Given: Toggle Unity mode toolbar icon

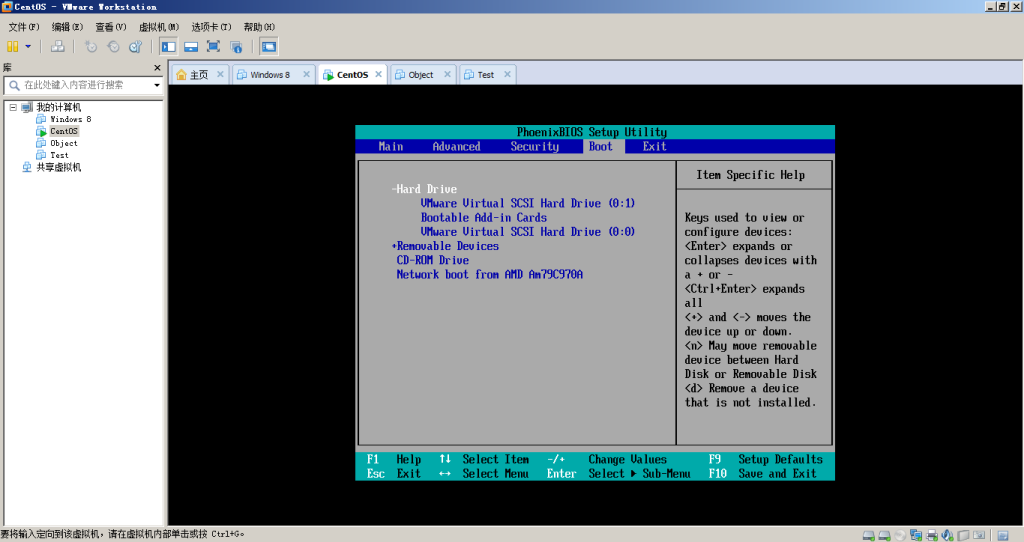Looking at the screenshot, I should (236, 46).
